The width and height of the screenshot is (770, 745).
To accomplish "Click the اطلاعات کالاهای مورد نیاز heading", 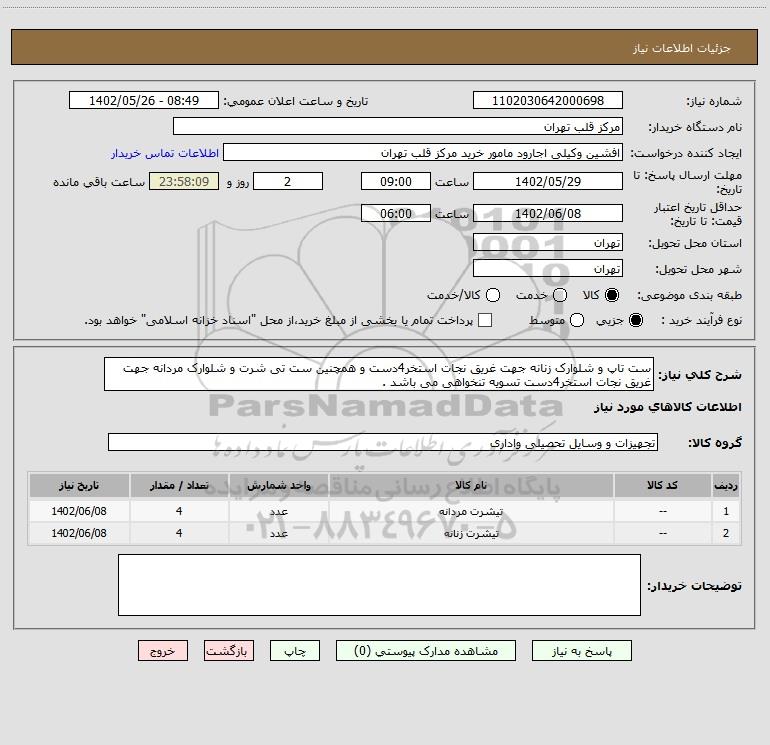I will click(668, 407).
